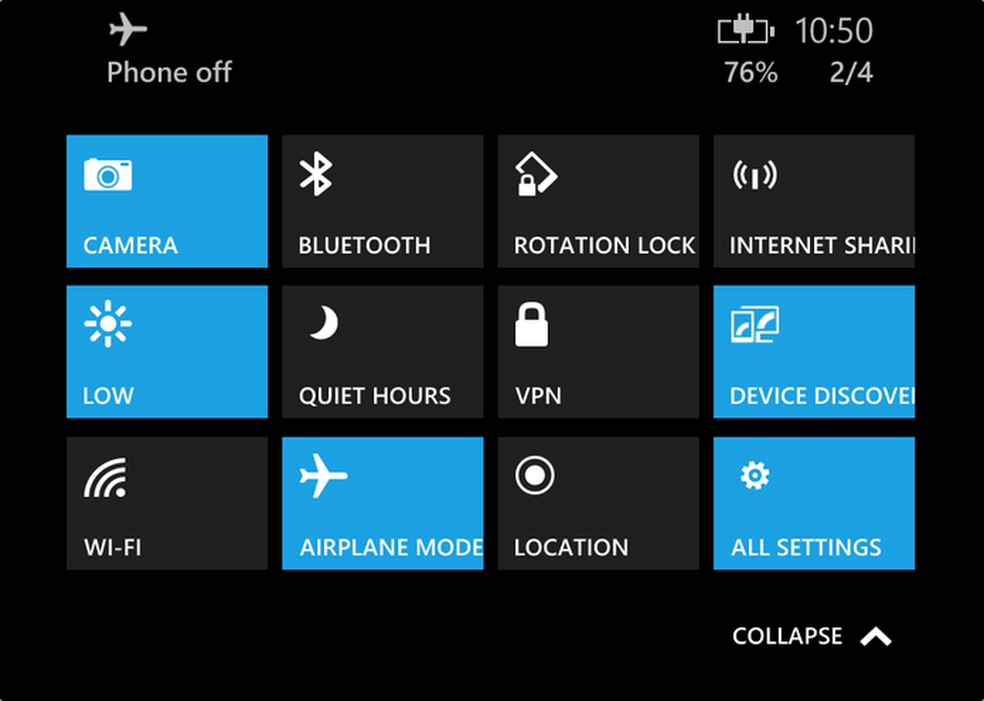Tap the Location target icon
This screenshot has width=984, height=701.
(x=537, y=477)
